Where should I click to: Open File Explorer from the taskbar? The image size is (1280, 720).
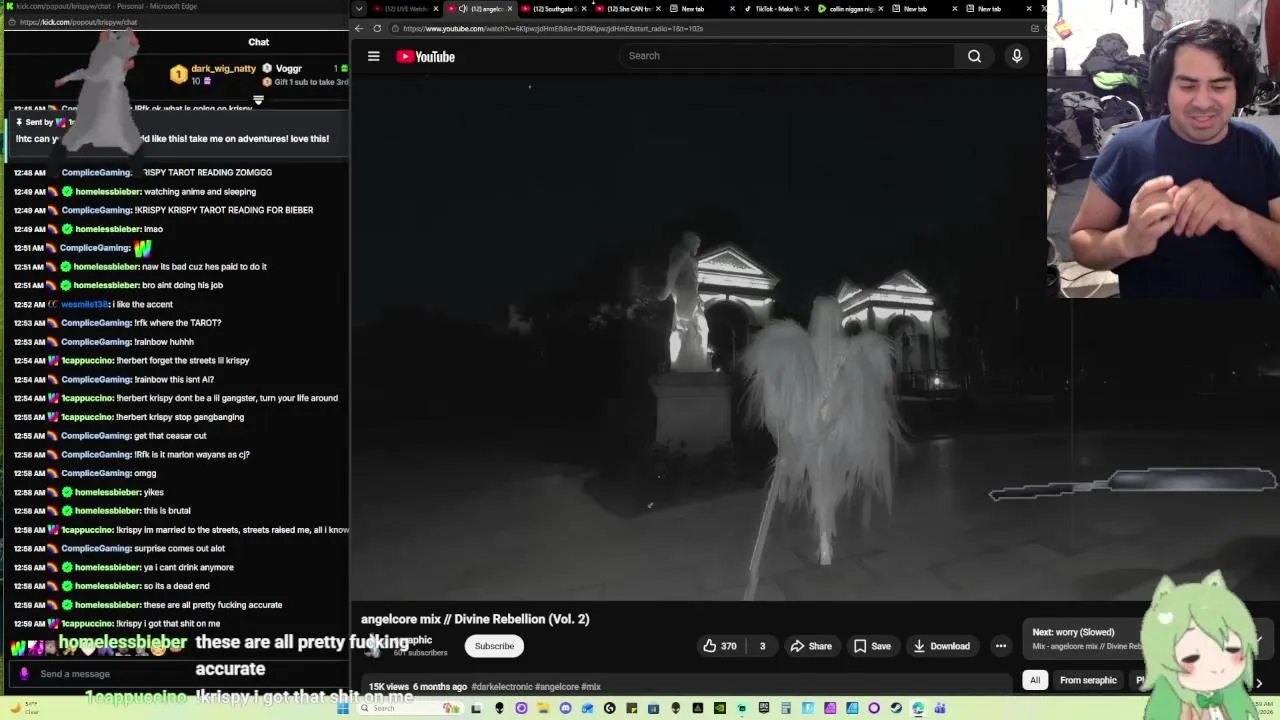point(543,709)
